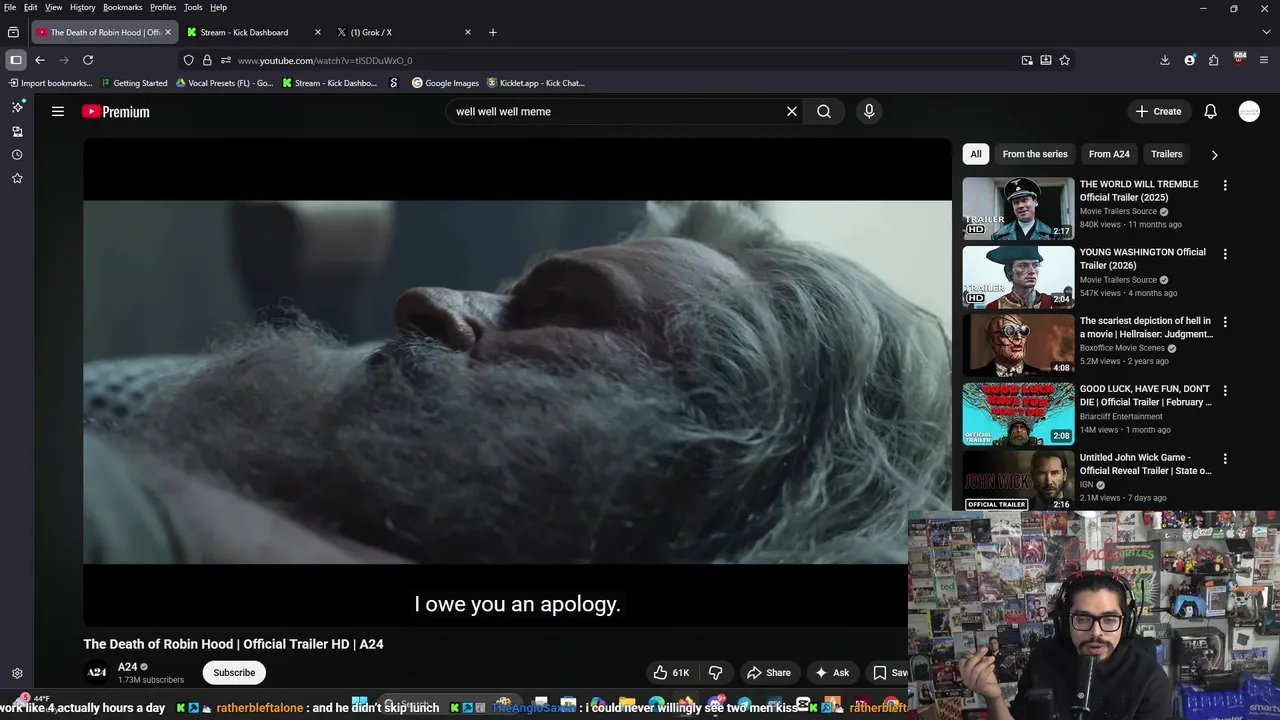Viewport: 1280px width, 720px height.
Task: Open a new browser tab
Action: pos(492,32)
